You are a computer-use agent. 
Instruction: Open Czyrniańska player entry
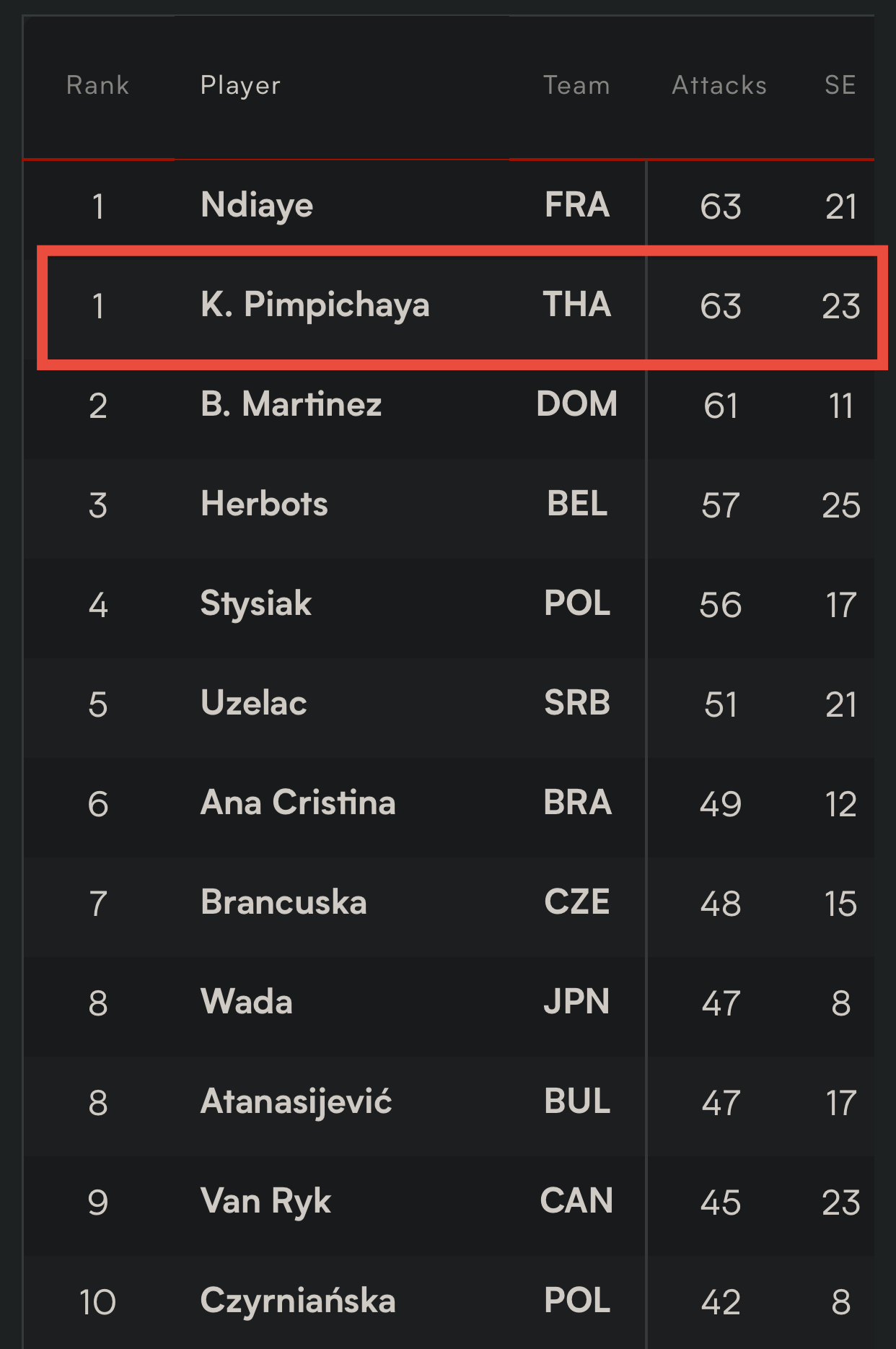click(298, 1301)
